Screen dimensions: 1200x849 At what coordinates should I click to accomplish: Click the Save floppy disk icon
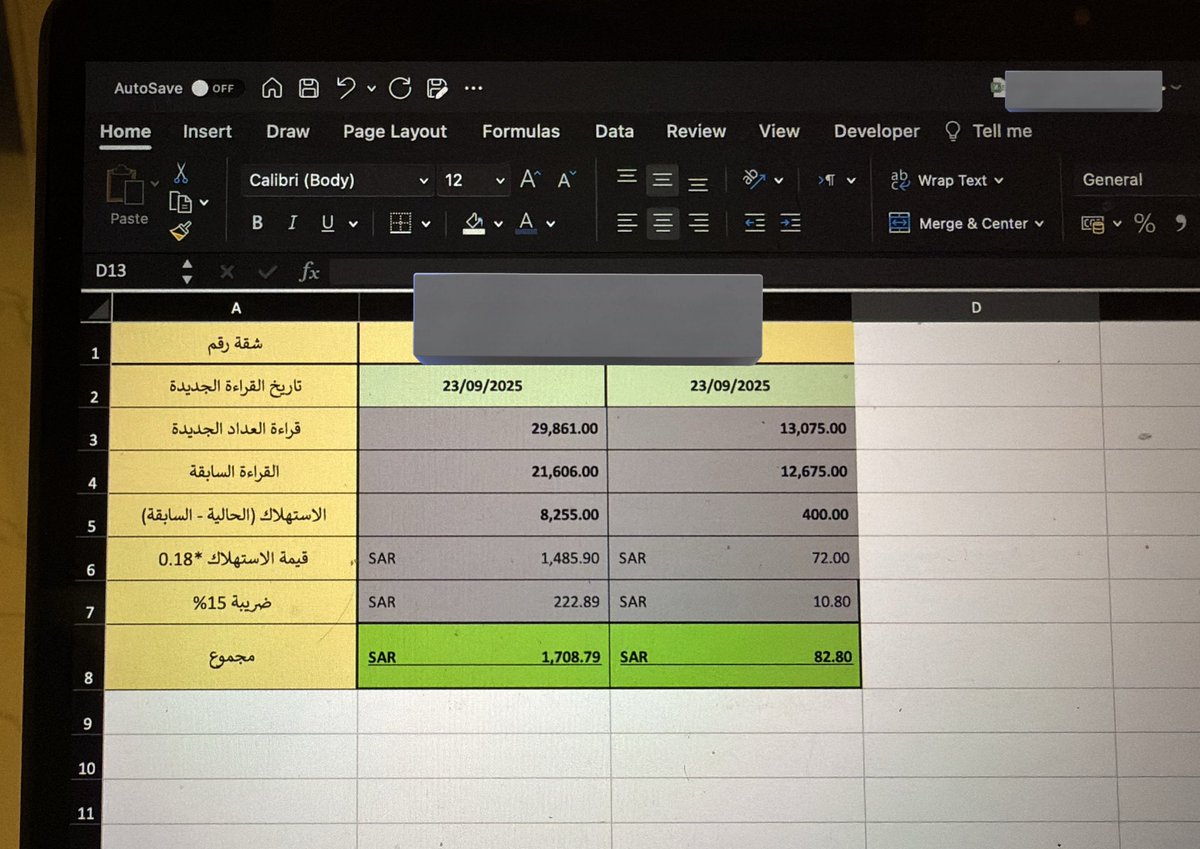click(x=309, y=88)
